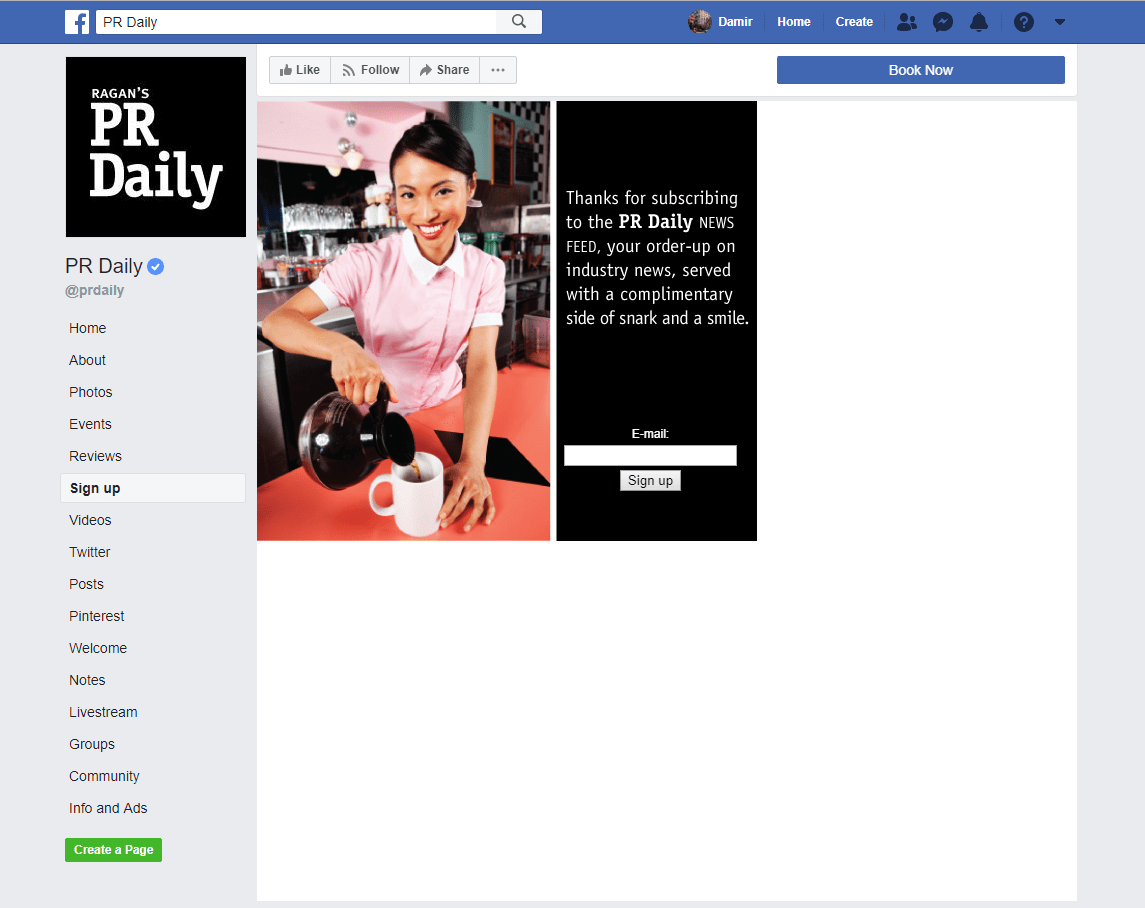Viewport: 1145px width, 908px height.
Task: Open Damir's profile name link
Action: tap(735, 22)
